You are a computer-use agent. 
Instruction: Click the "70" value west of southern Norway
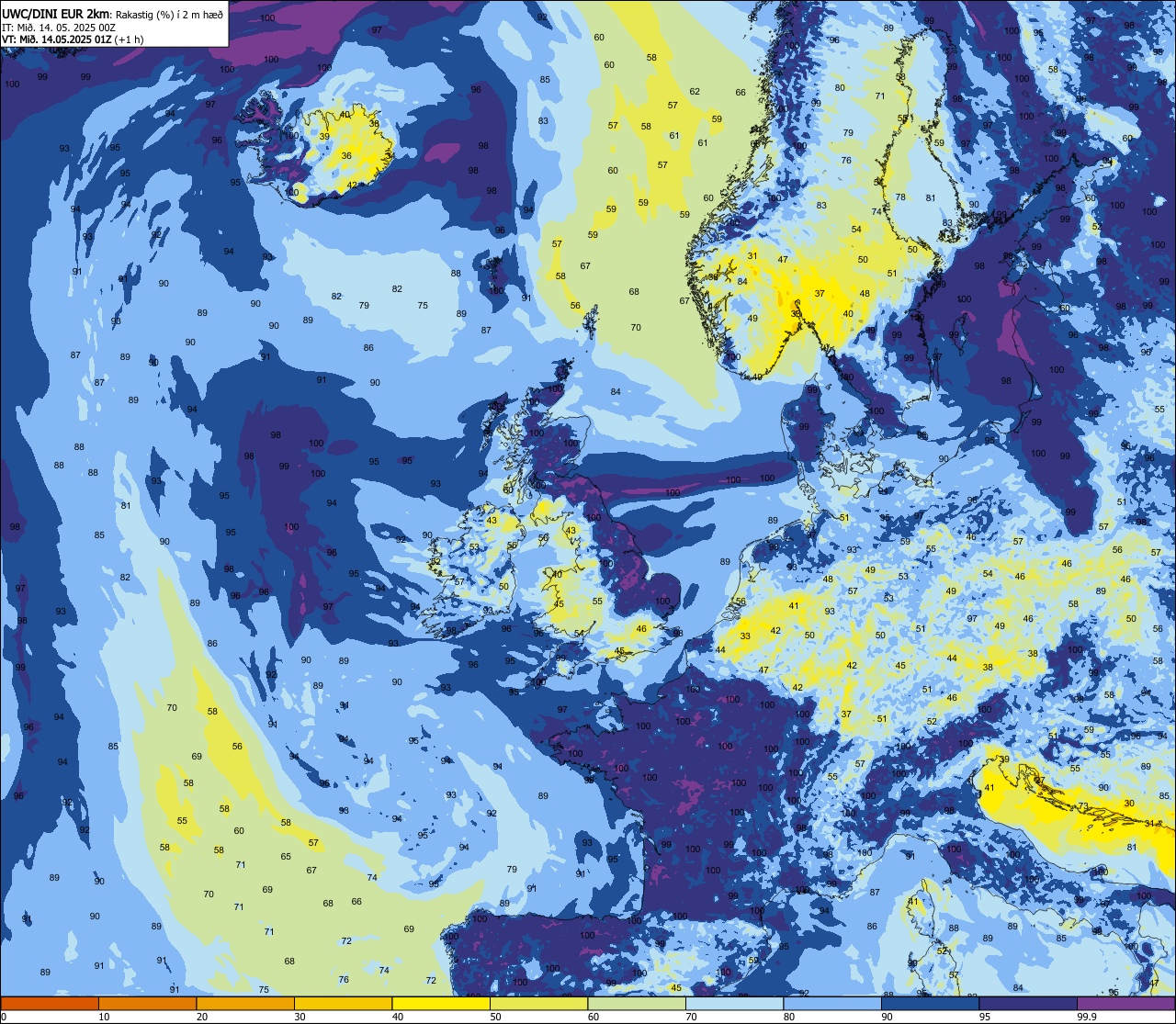tap(636, 328)
